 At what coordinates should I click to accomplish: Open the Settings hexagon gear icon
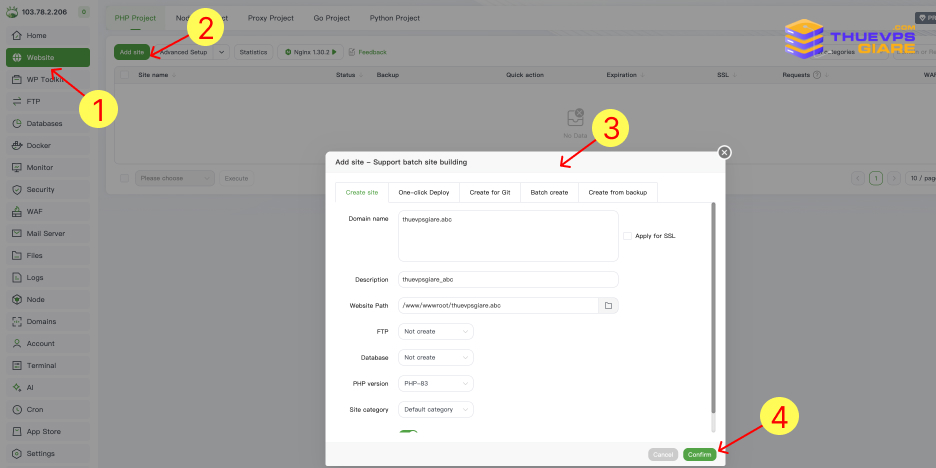pos(17,454)
